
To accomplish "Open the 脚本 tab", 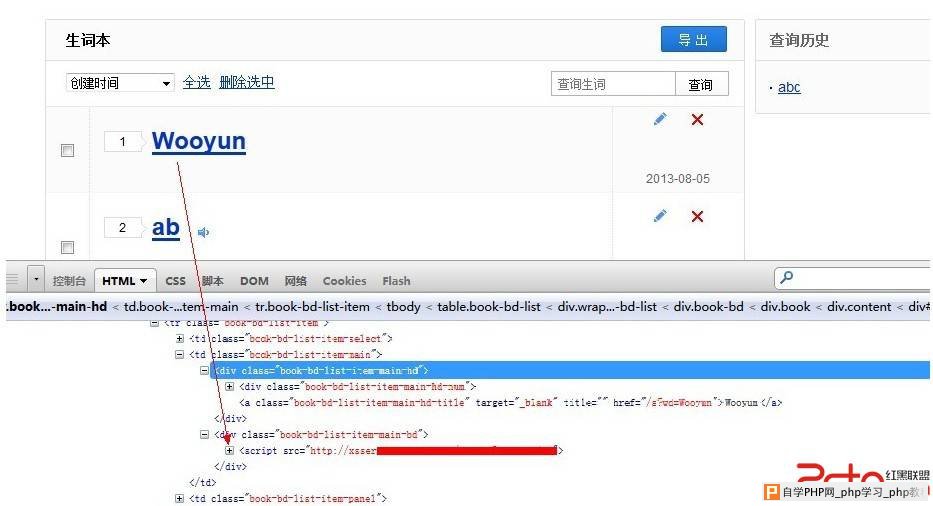I will pyautogui.click(x=212, y=281).
